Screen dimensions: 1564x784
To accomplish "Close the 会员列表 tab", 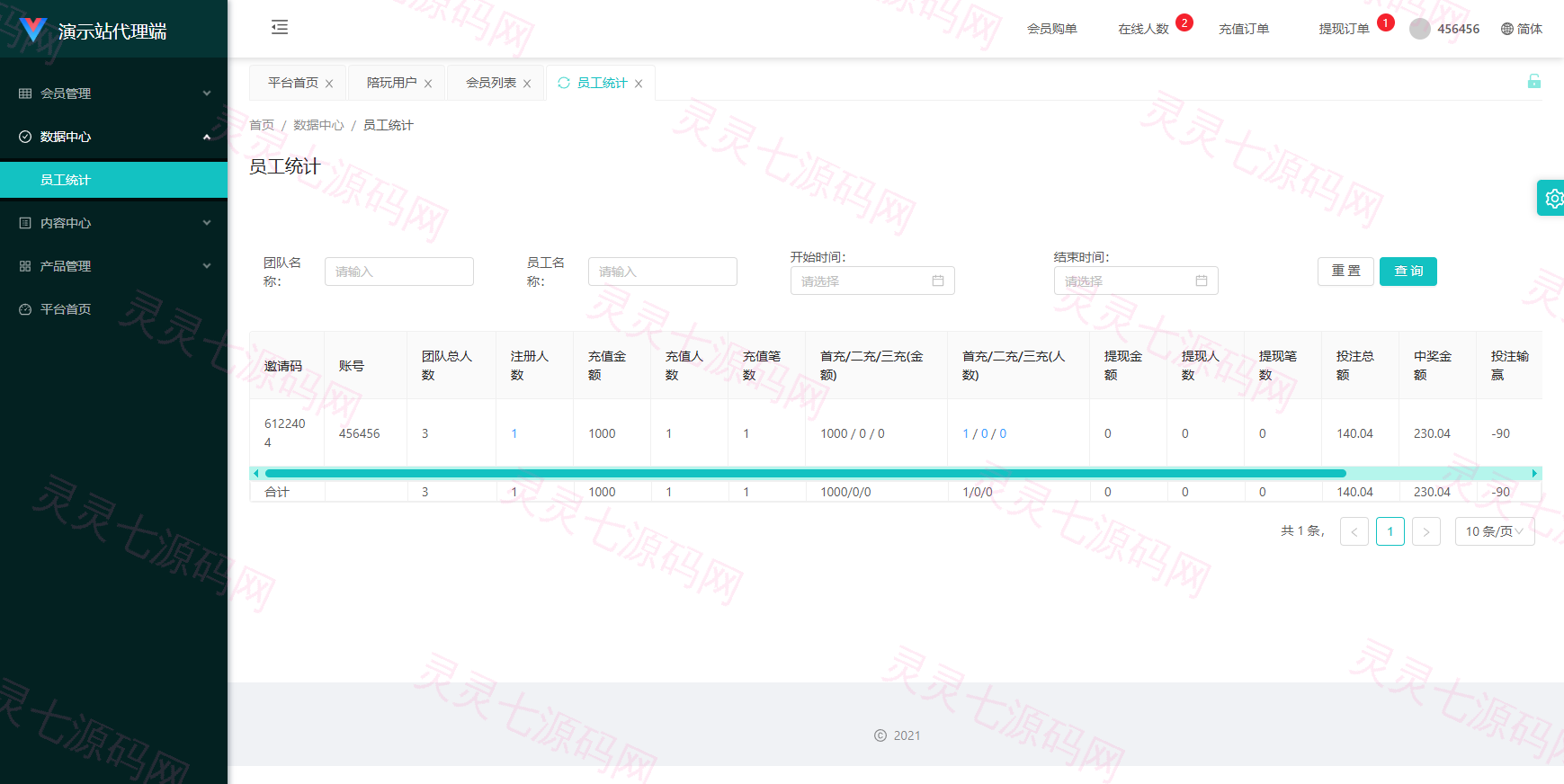I will (527, 84).
